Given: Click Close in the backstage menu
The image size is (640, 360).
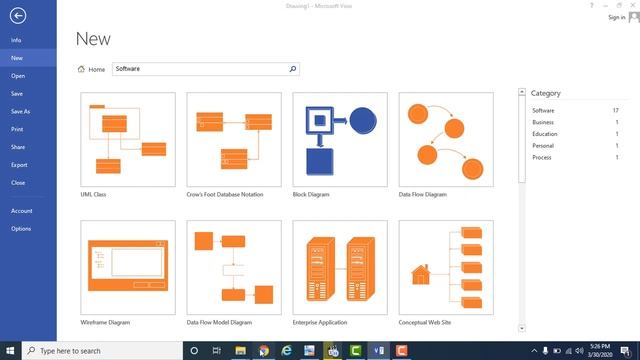Looking at the screenshot, I should pos(28,183).
